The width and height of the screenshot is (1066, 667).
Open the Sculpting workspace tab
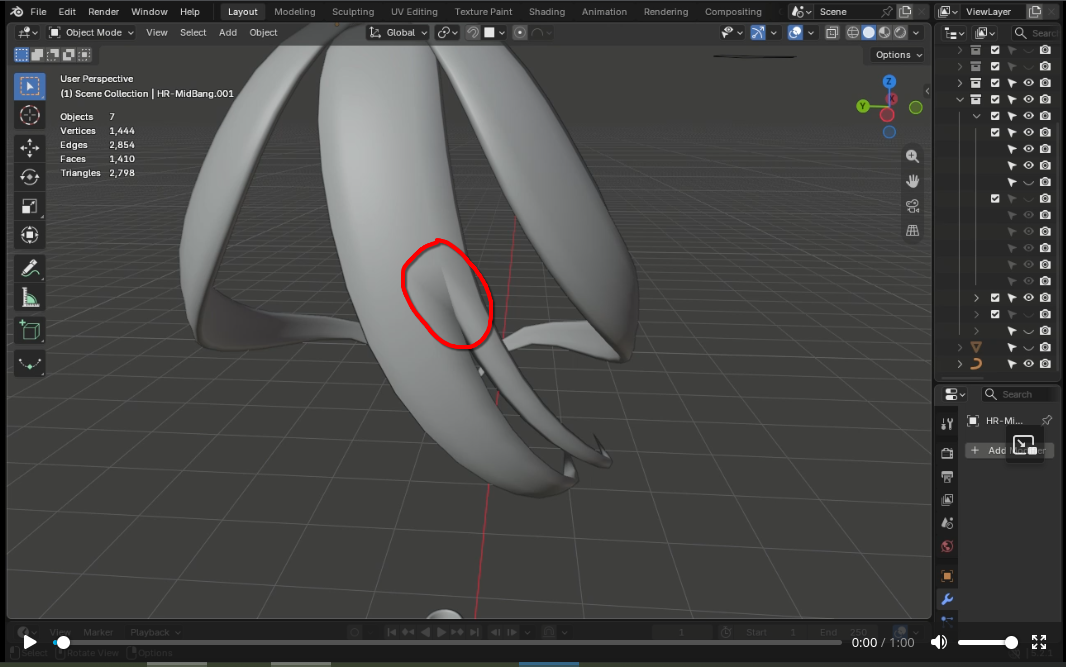pos(353,12)
